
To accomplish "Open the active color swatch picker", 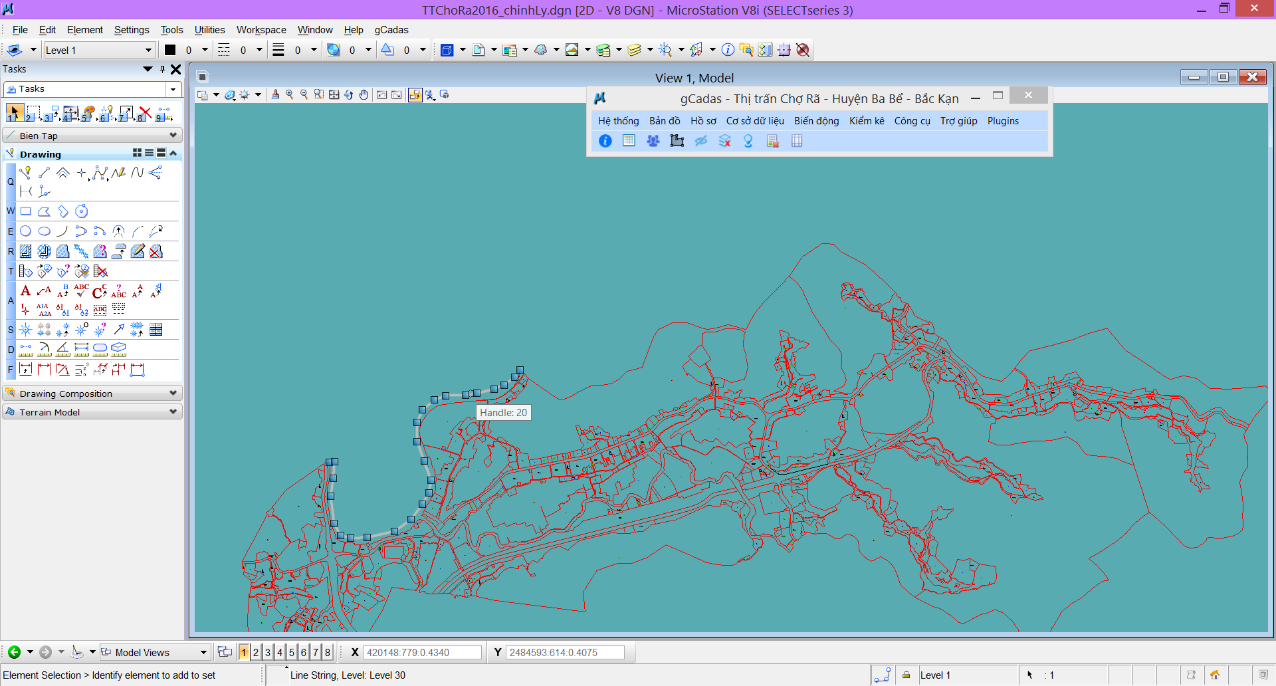I will coord(170,50).
